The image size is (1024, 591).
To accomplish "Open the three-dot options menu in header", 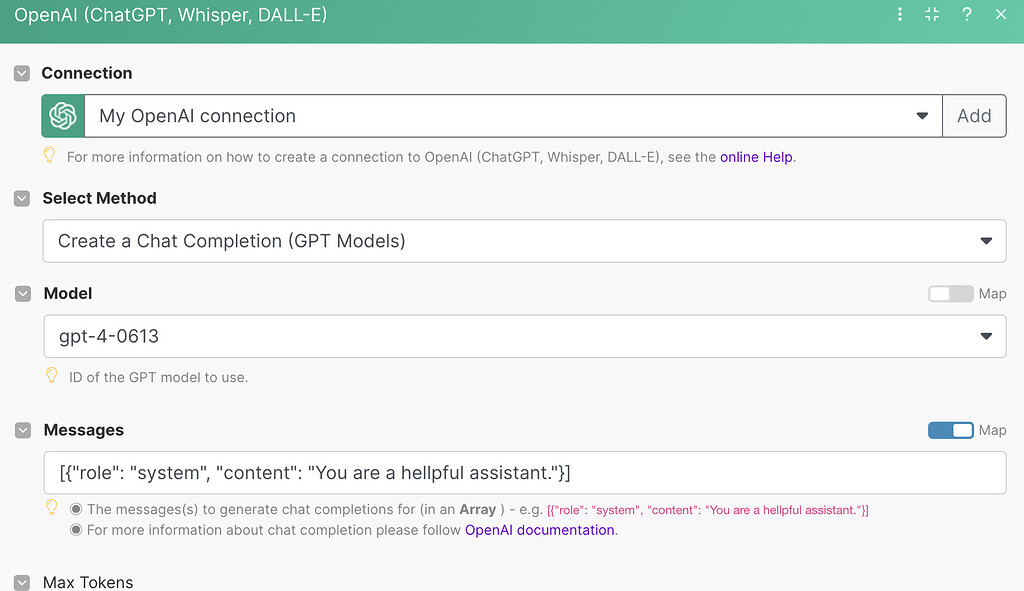I will (898, 14).
